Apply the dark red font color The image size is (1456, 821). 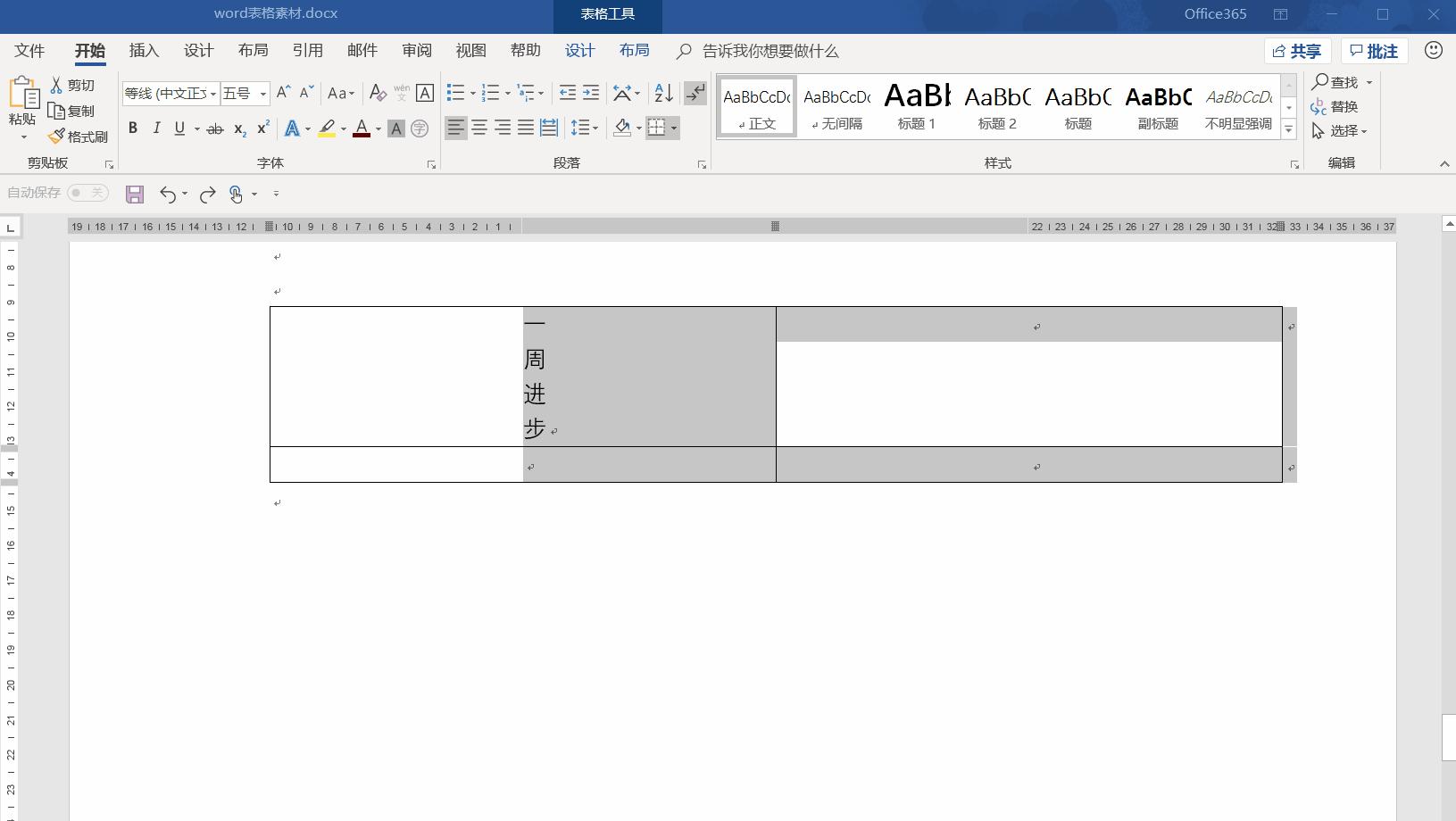click(362, 129)
